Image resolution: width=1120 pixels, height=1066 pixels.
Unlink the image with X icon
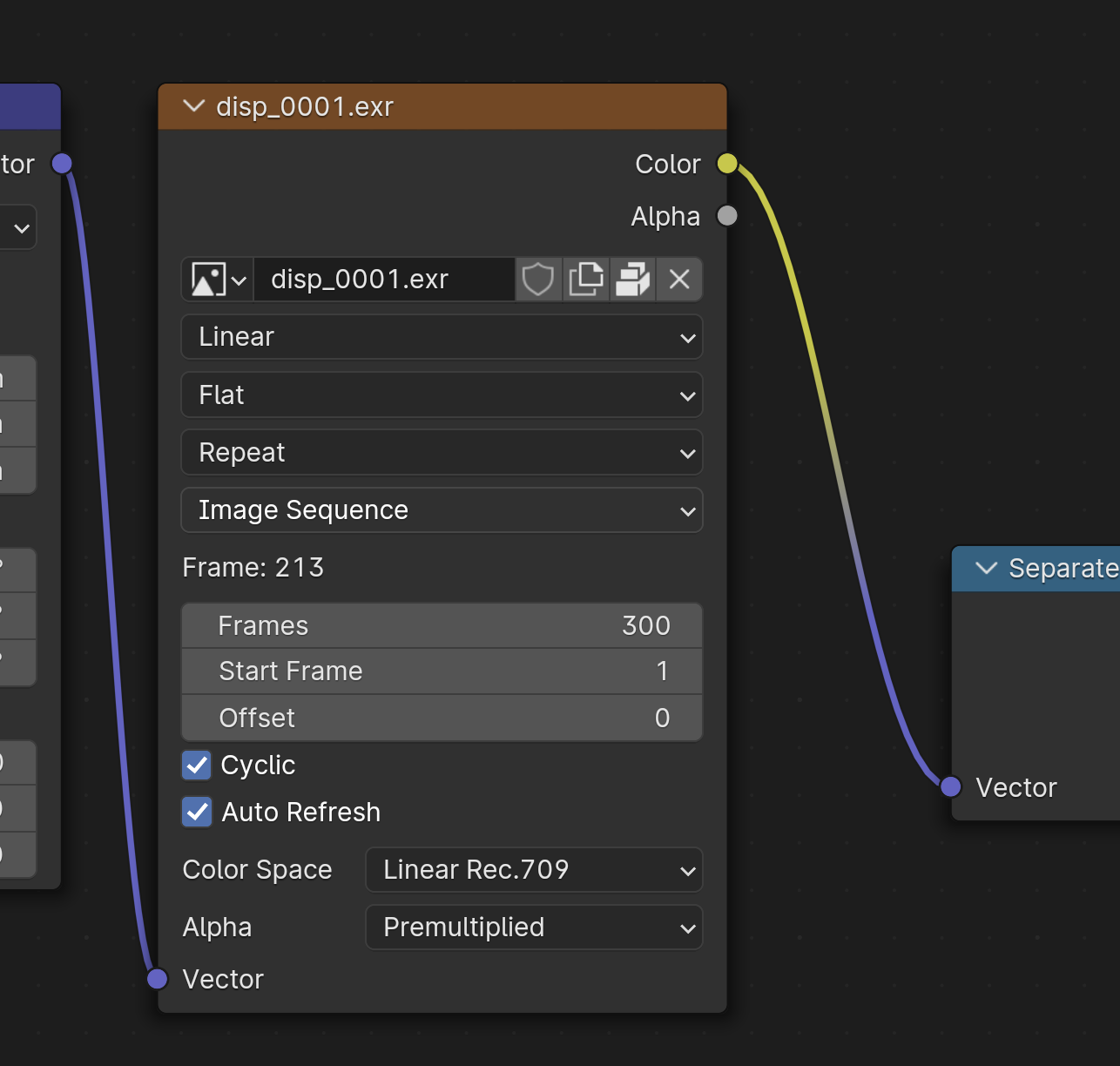(679, 280)
